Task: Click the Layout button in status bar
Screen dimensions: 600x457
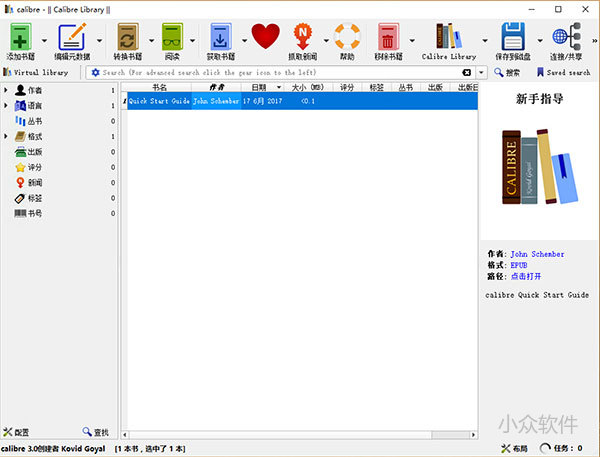Action: point(514,448)
